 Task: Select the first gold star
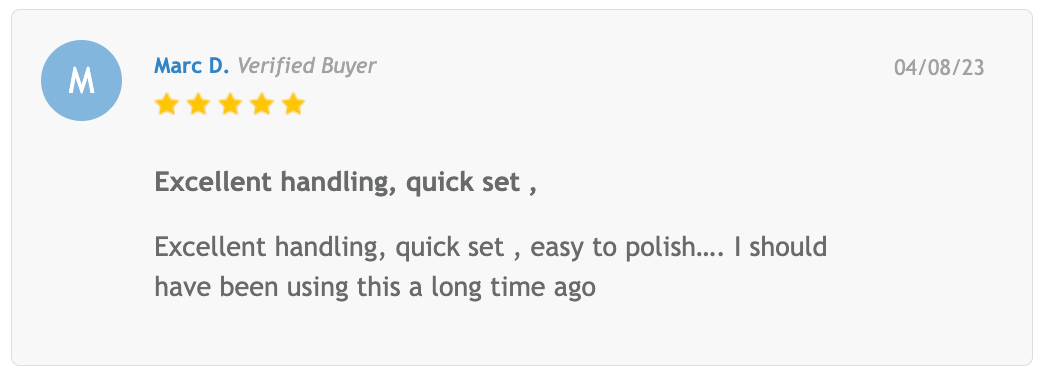pos(166,104)
